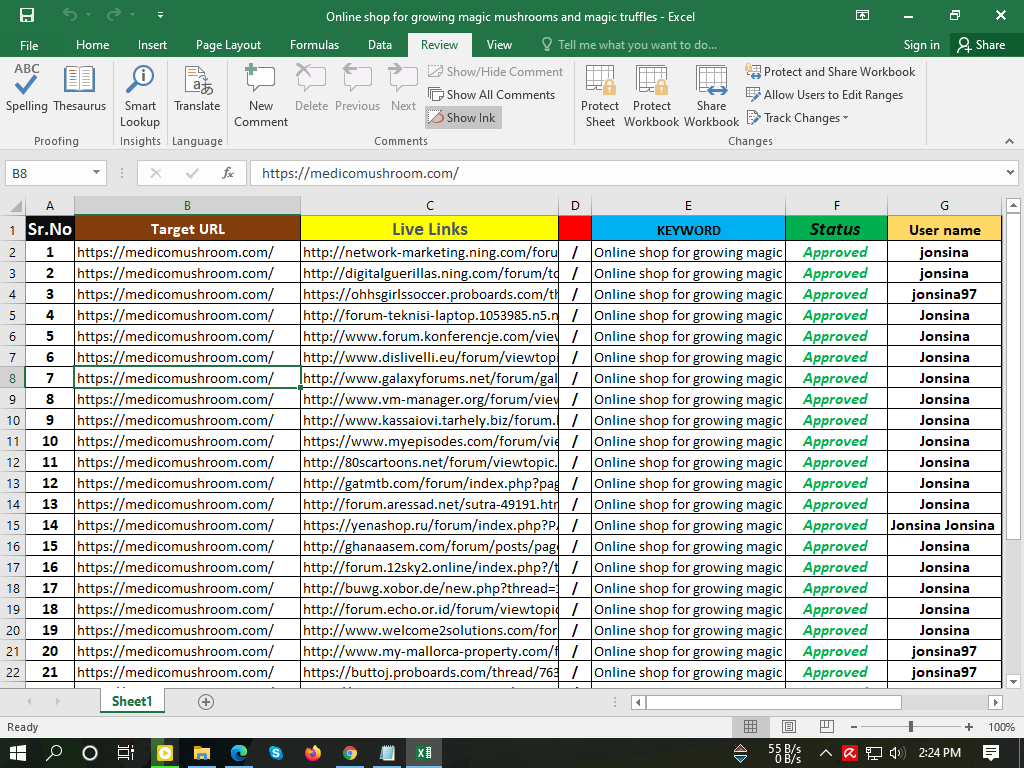Viewport: 1024px width, 768px height.
Task: Insert a New Comment
Action: click(260, 90)
